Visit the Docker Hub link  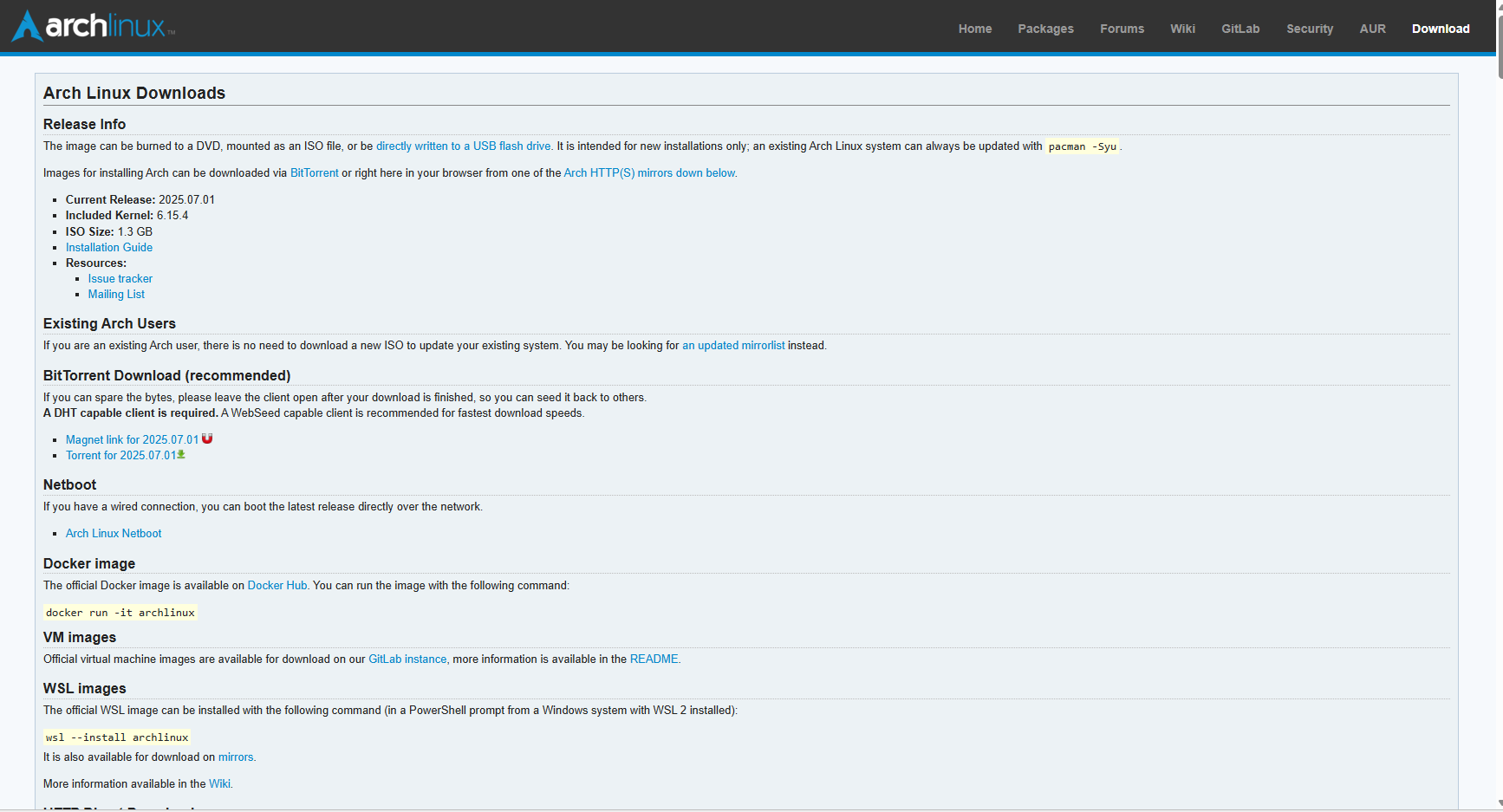(x=277, y=586)
